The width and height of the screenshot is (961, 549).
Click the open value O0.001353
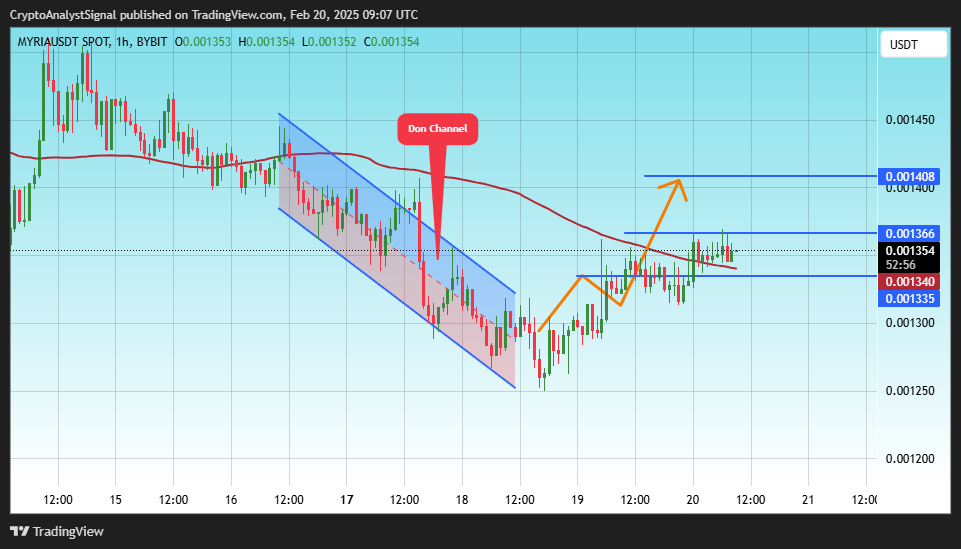[203, 42]
